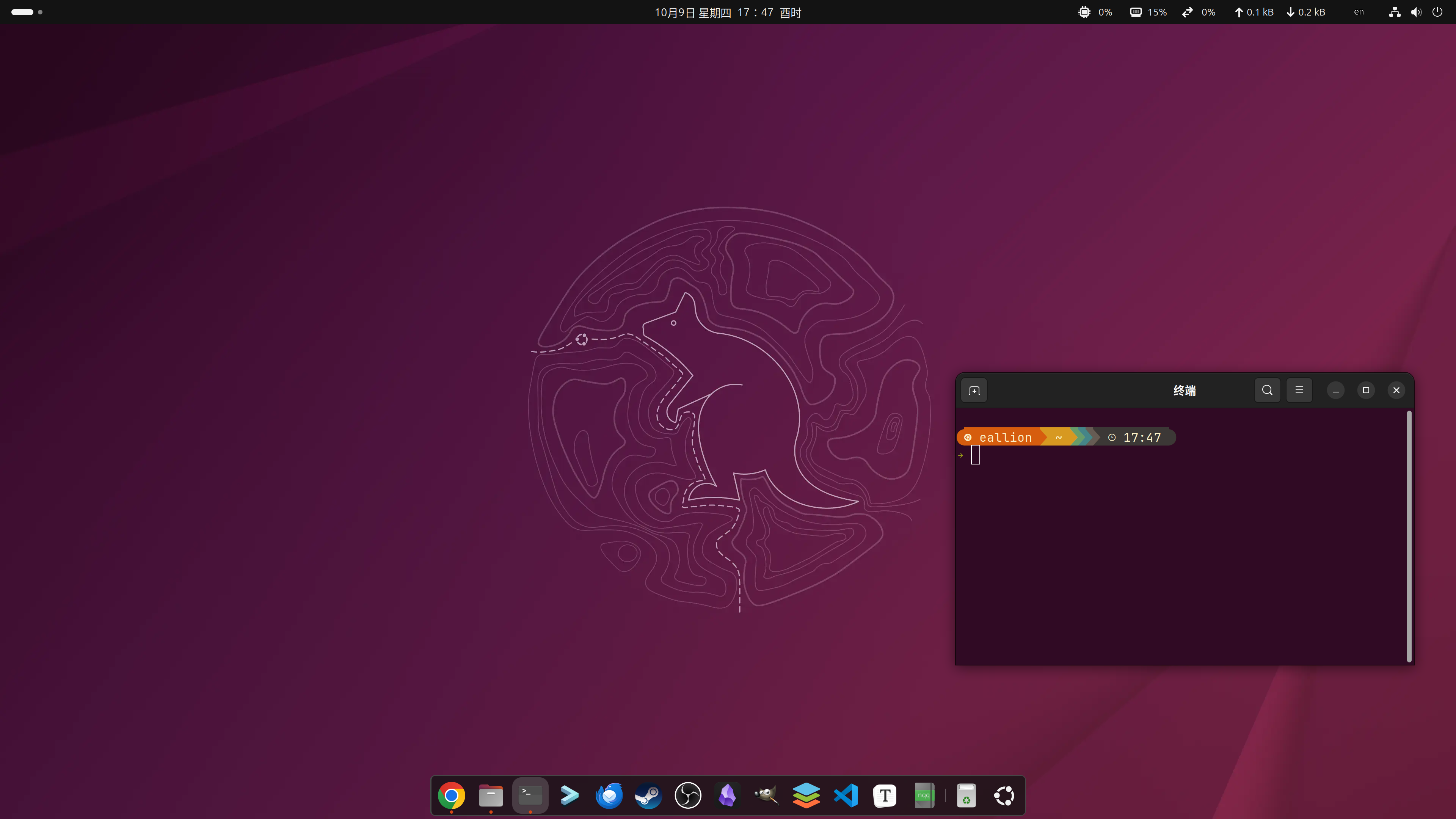The image size is (1456, 819).
Task: Open Typora from the dock
Action: point(885,796)
